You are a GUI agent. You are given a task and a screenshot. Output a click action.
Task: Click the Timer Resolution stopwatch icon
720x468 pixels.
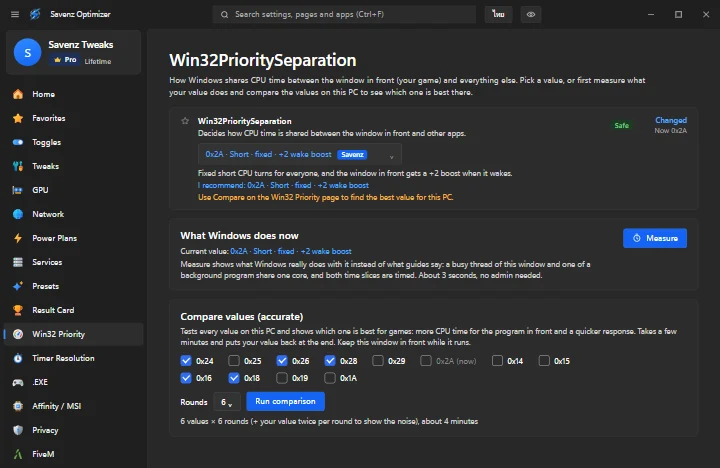18,358
